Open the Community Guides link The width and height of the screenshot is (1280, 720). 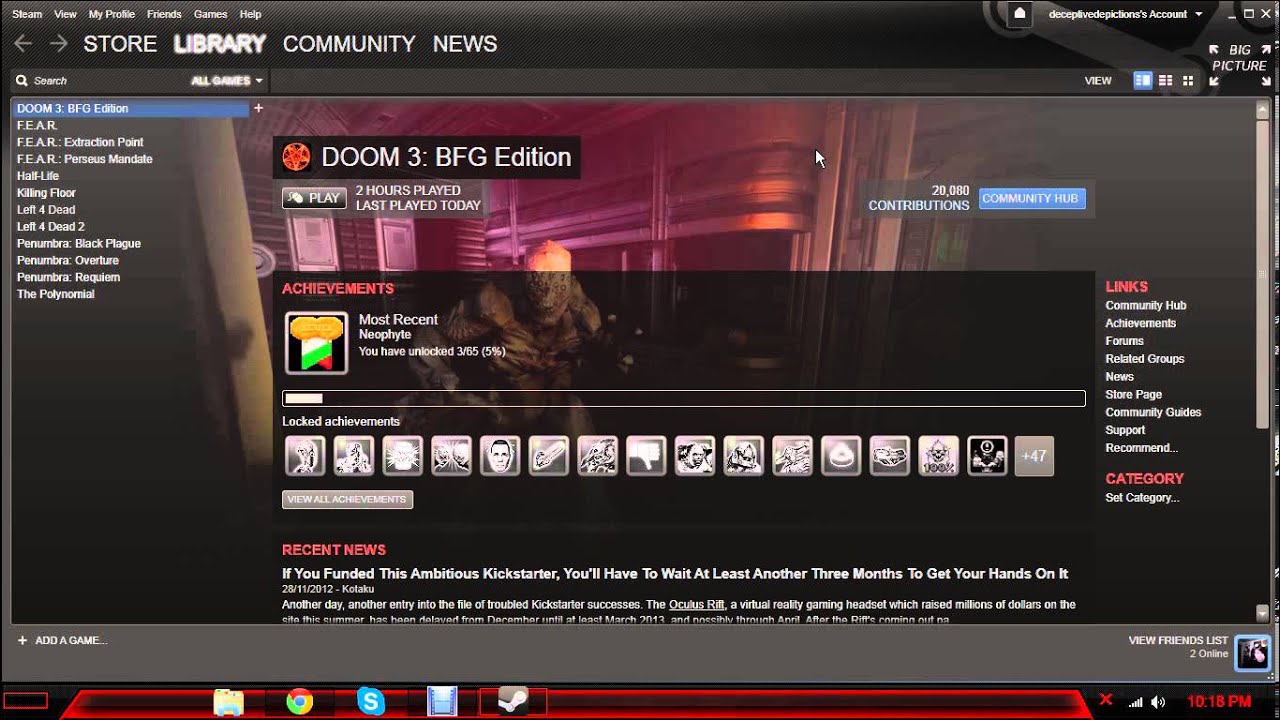[x=1153, y=412]
